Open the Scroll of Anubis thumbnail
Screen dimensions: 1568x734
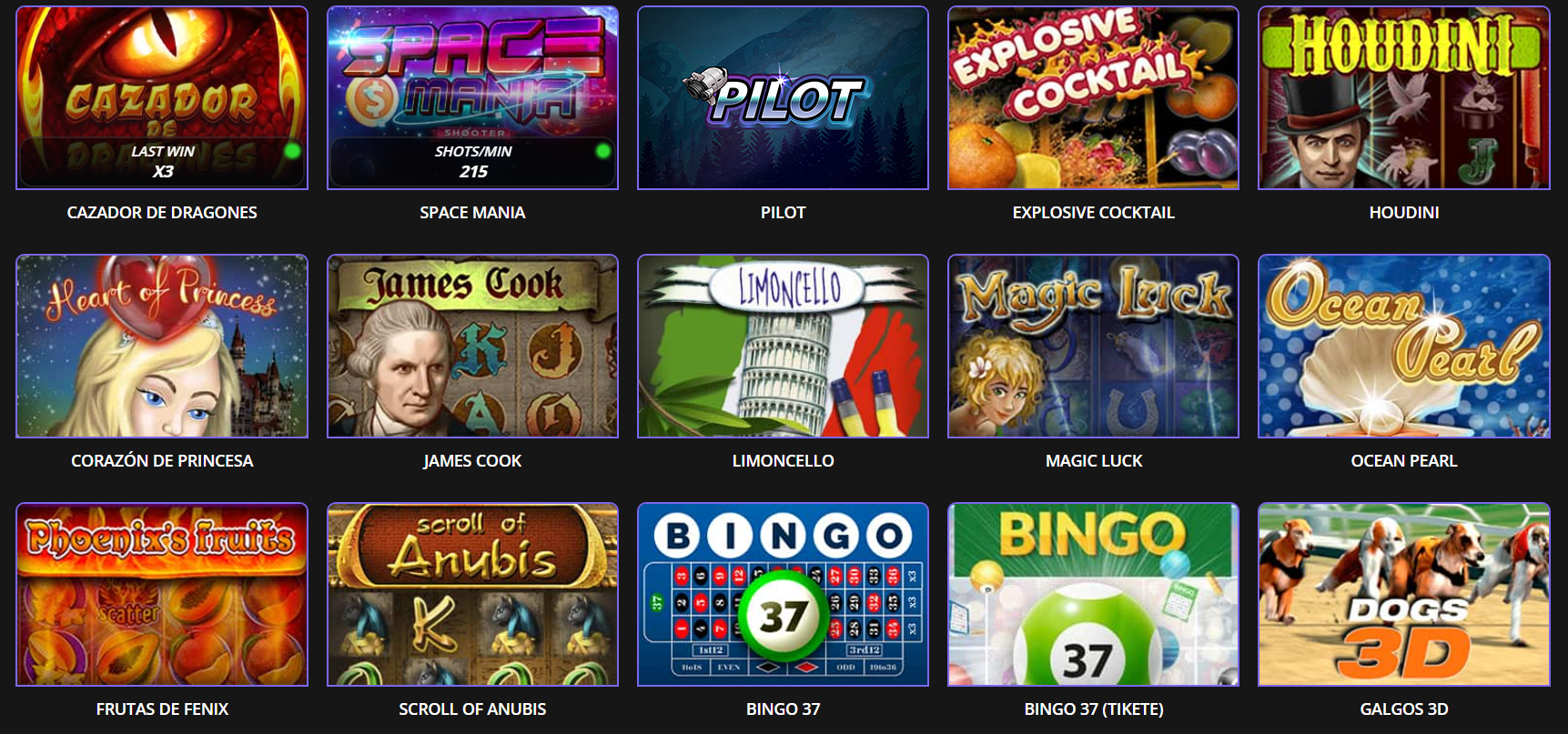(x=472, y=594)
